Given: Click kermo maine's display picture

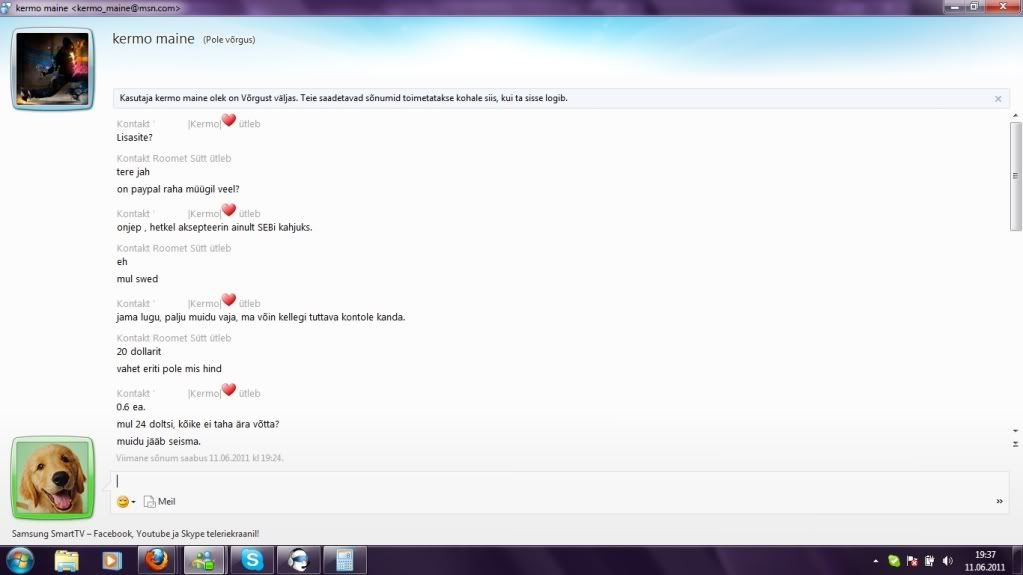Looking at the screenshot, I should click(x=53, y=68).
